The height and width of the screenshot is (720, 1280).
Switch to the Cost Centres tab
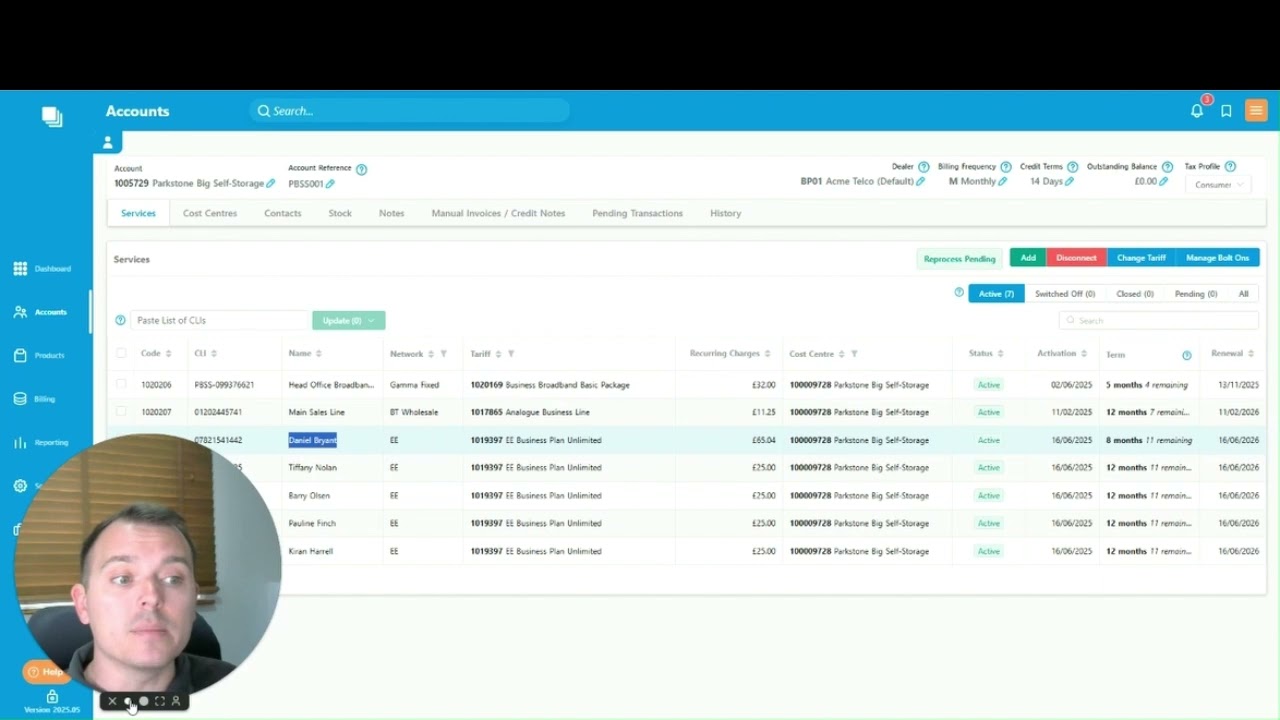coord(210,213)
